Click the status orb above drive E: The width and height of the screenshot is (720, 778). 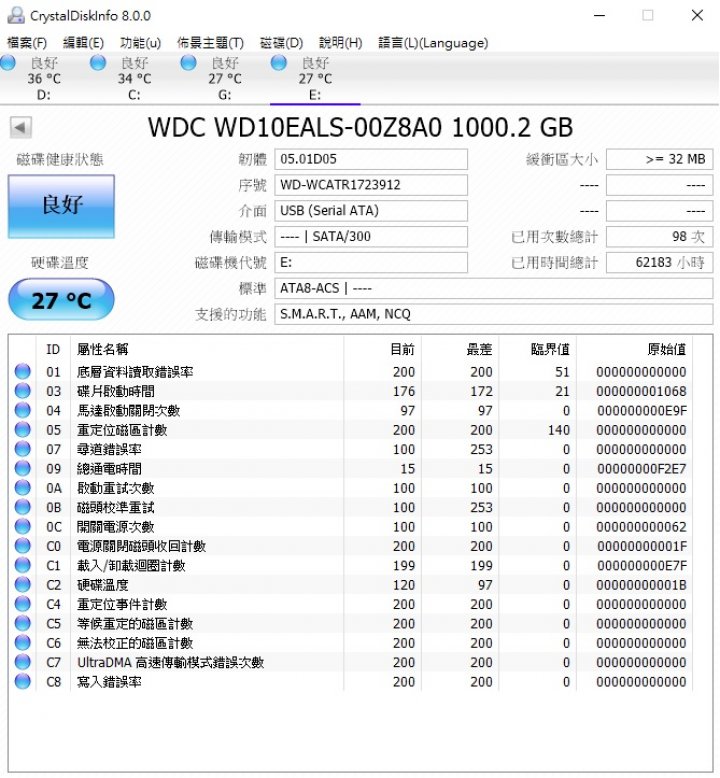click(x=278, y=63)
